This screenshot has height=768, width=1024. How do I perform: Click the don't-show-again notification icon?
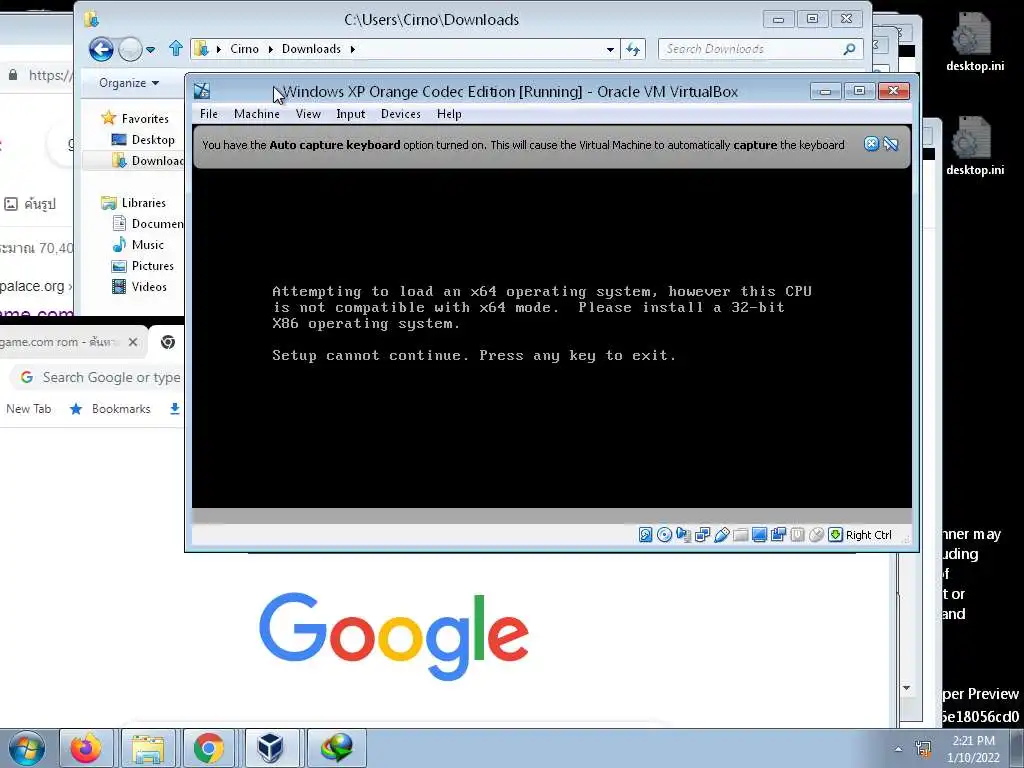point(891,144)
